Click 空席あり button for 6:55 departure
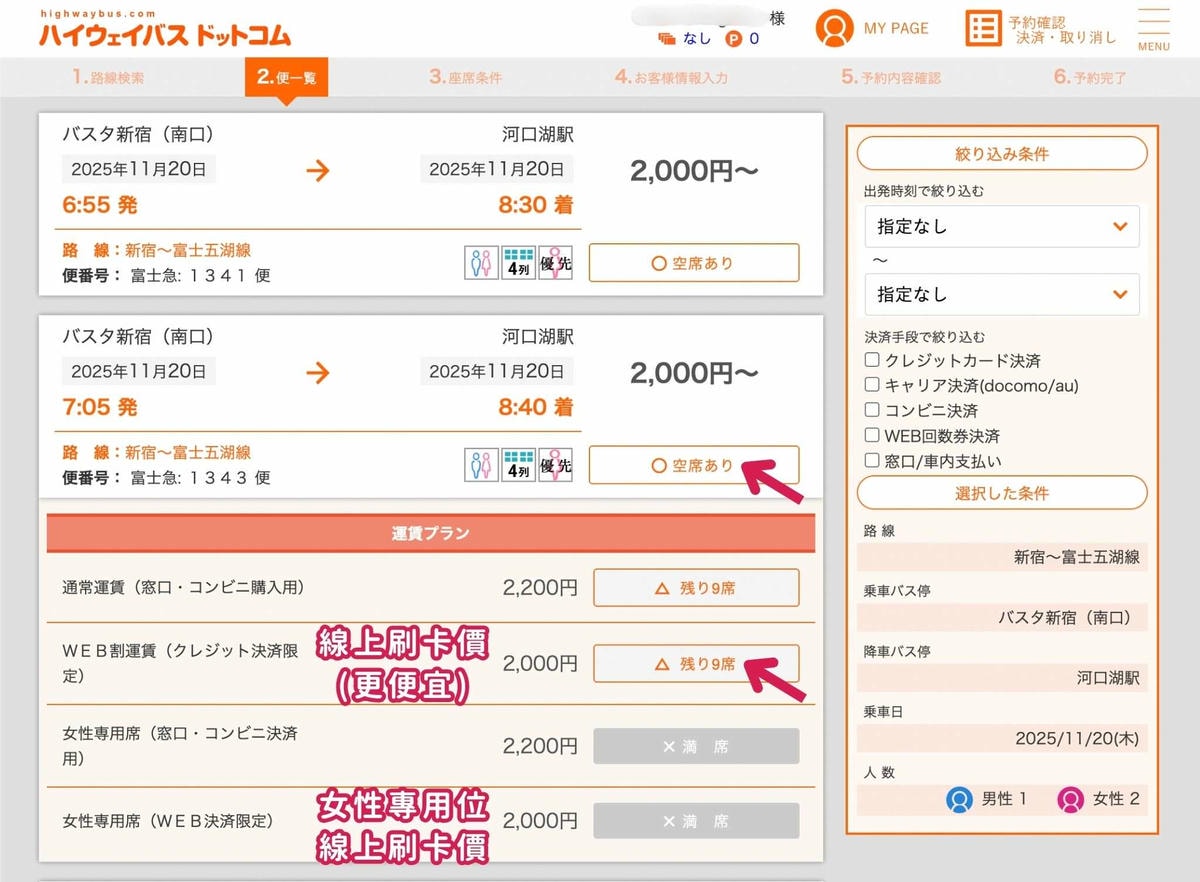Screen dimensions: 1200x882 point(694,263)
